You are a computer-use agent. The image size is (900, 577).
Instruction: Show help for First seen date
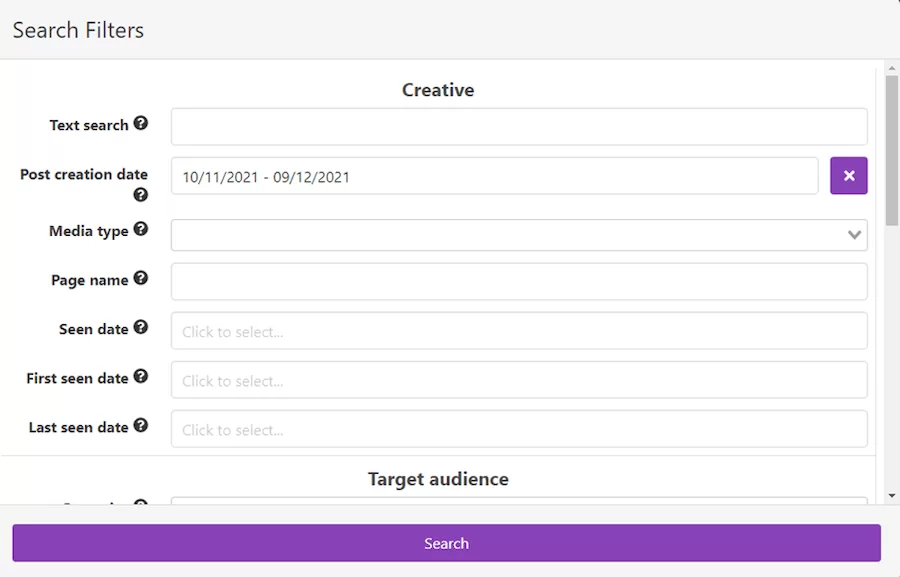click(x=141, y=377)
